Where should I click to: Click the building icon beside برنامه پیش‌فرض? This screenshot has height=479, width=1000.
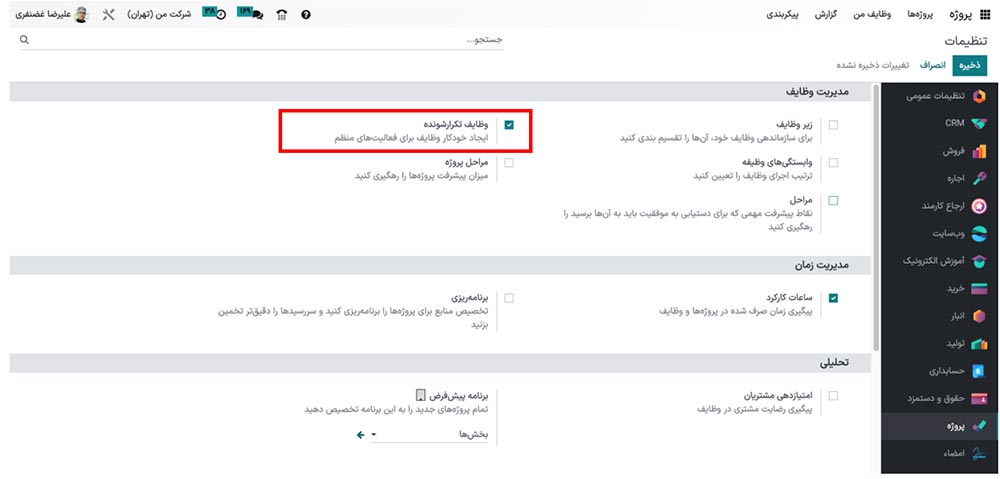coord(419,396)
